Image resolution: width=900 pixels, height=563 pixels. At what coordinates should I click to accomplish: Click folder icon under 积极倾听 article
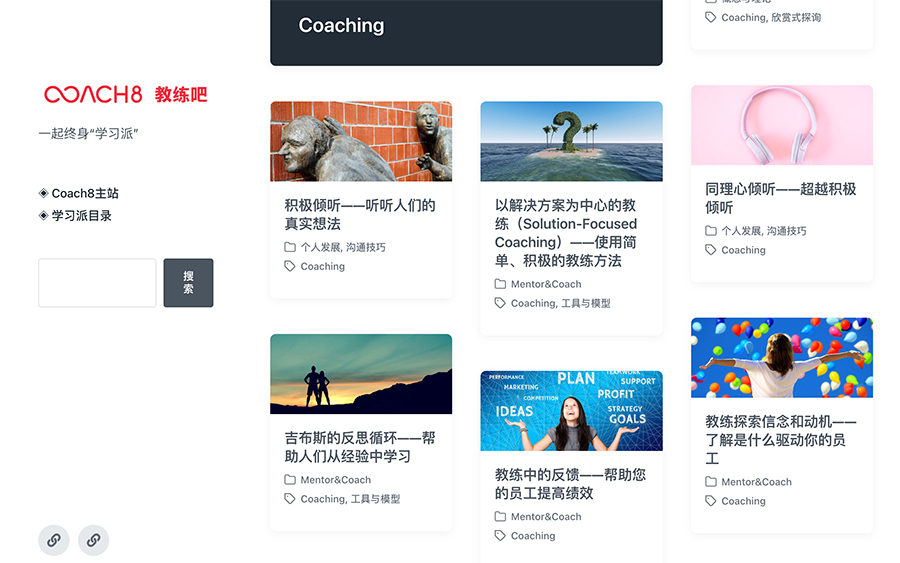290,247
